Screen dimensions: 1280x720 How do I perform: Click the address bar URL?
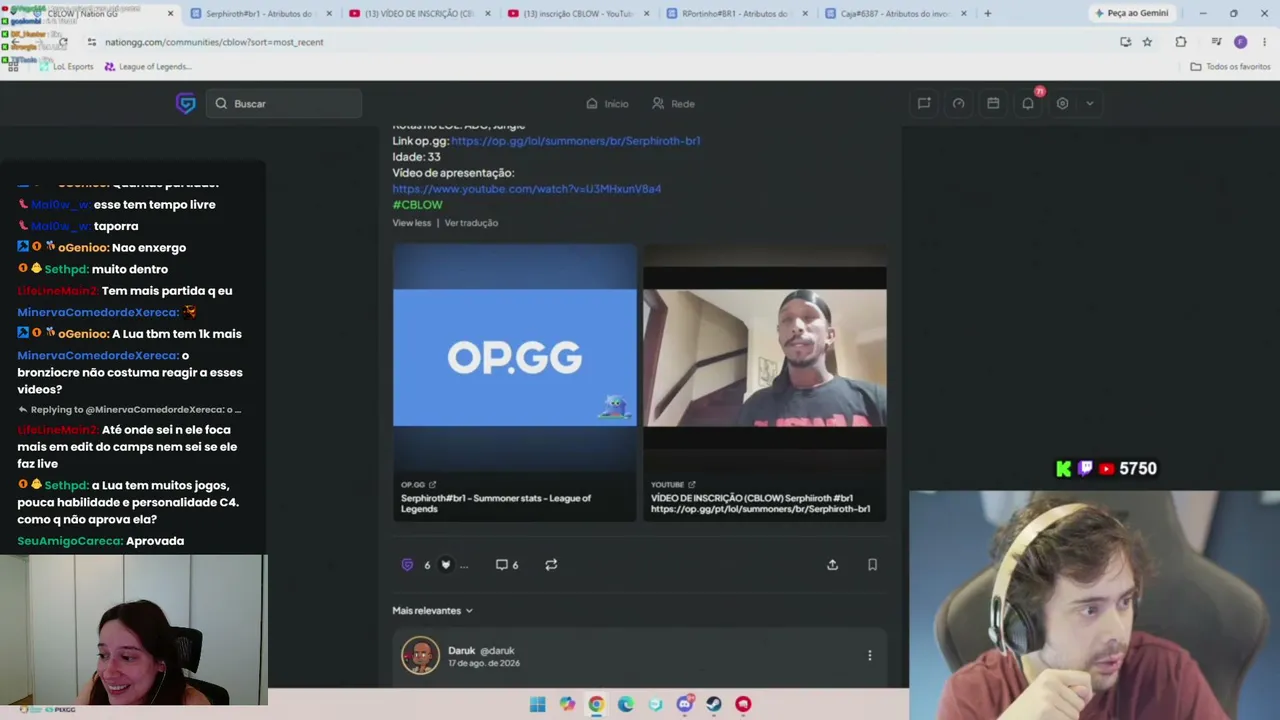coord(214,42)
